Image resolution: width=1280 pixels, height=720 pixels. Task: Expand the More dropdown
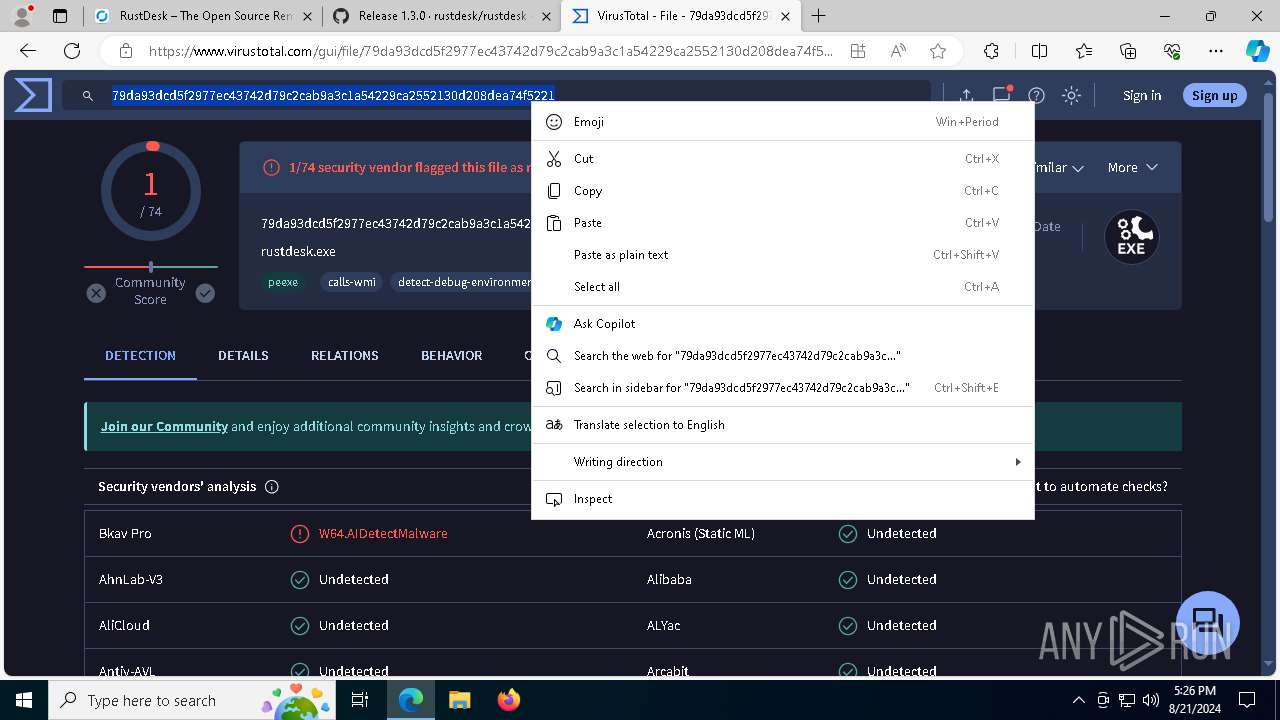pos(1132,167)
